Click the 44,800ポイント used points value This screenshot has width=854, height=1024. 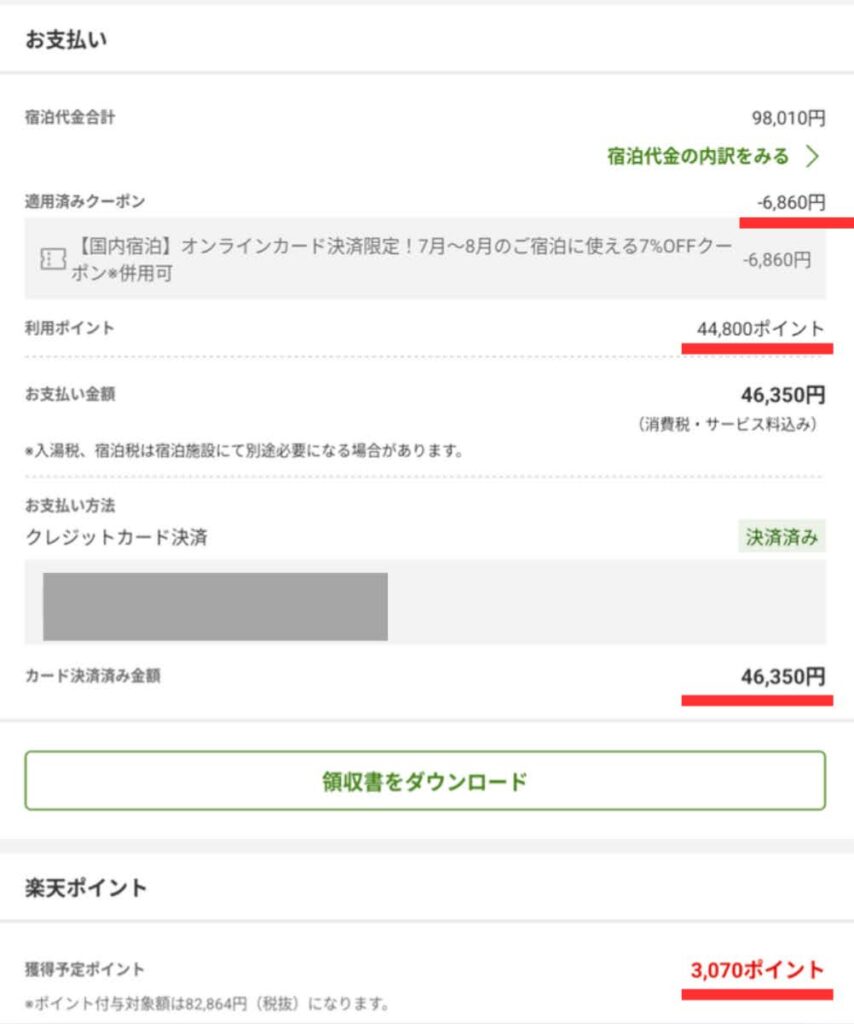pyautogui.click(x=761, y=328)
